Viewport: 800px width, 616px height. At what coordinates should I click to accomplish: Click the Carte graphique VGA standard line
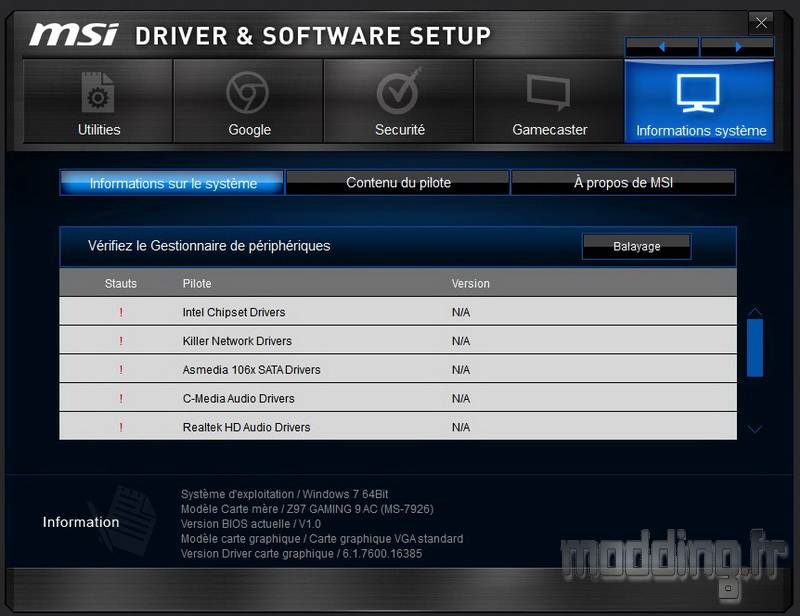point(322,538)
